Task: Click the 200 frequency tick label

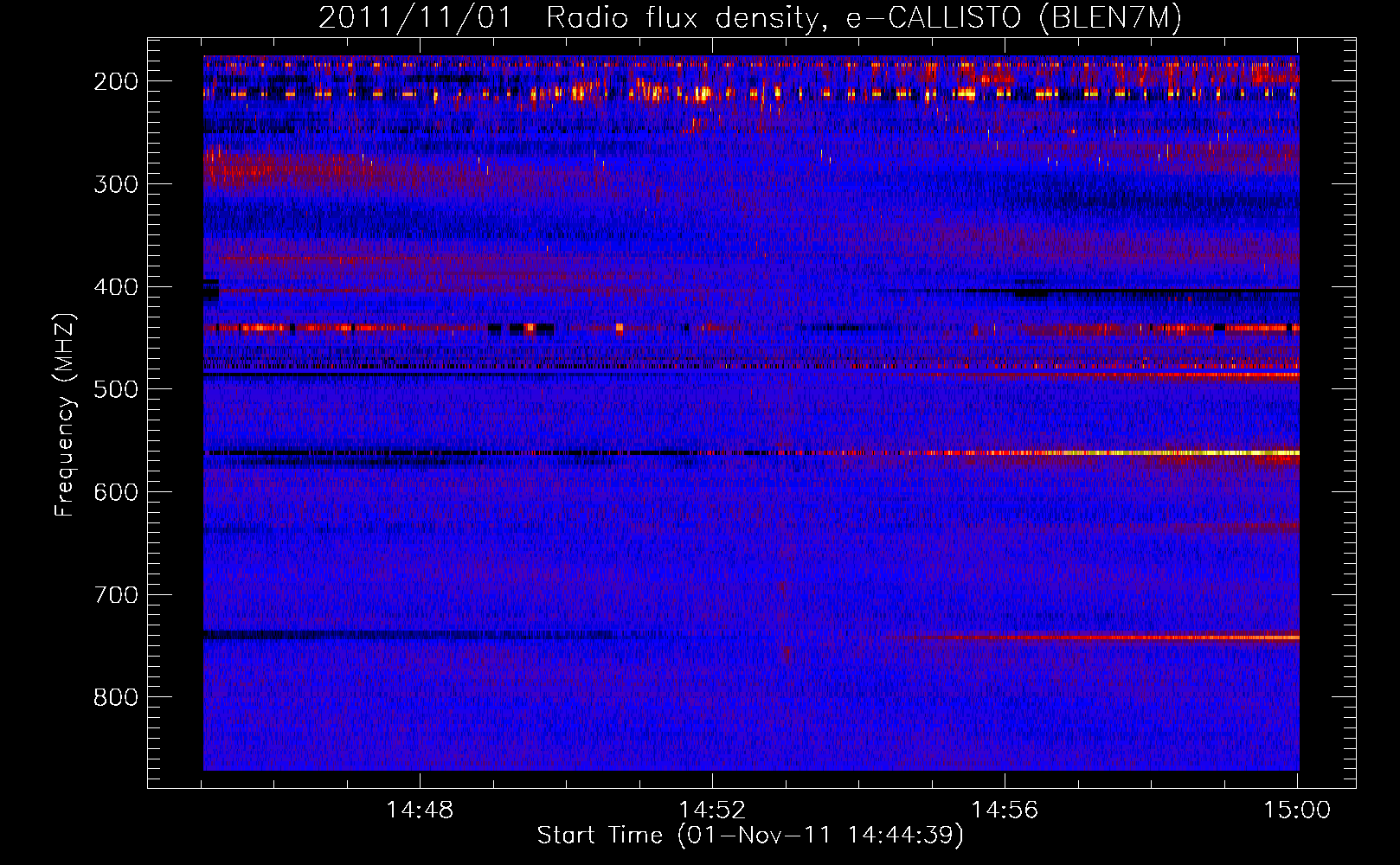Action: [x=115, y=81]
